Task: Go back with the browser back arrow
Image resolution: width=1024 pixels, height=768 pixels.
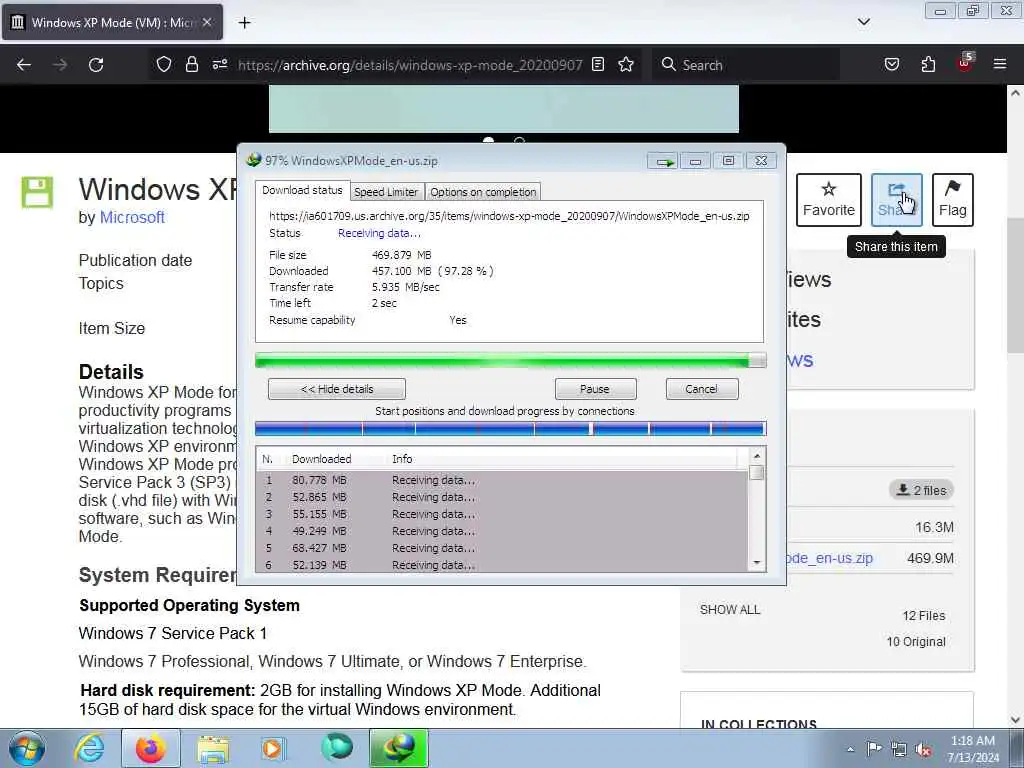Action: tap(24, 65)
